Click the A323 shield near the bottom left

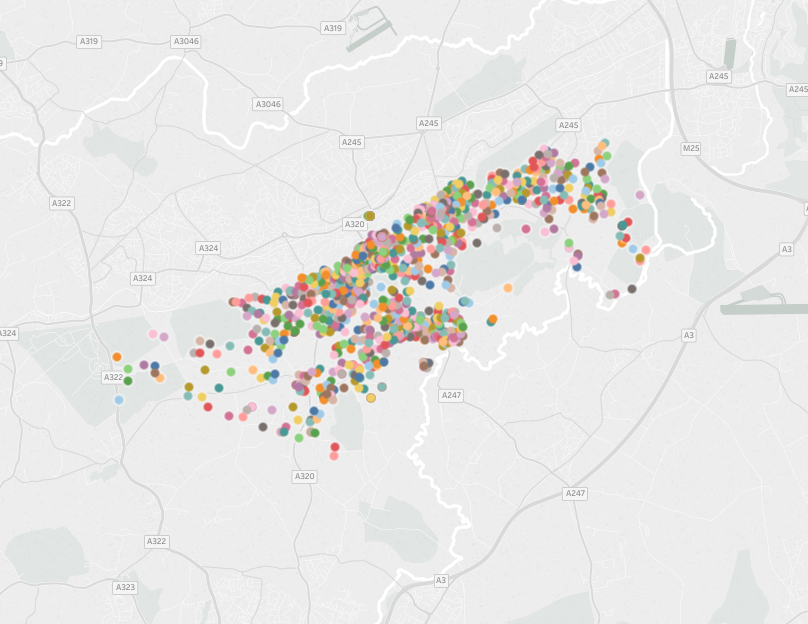[124, 587]
